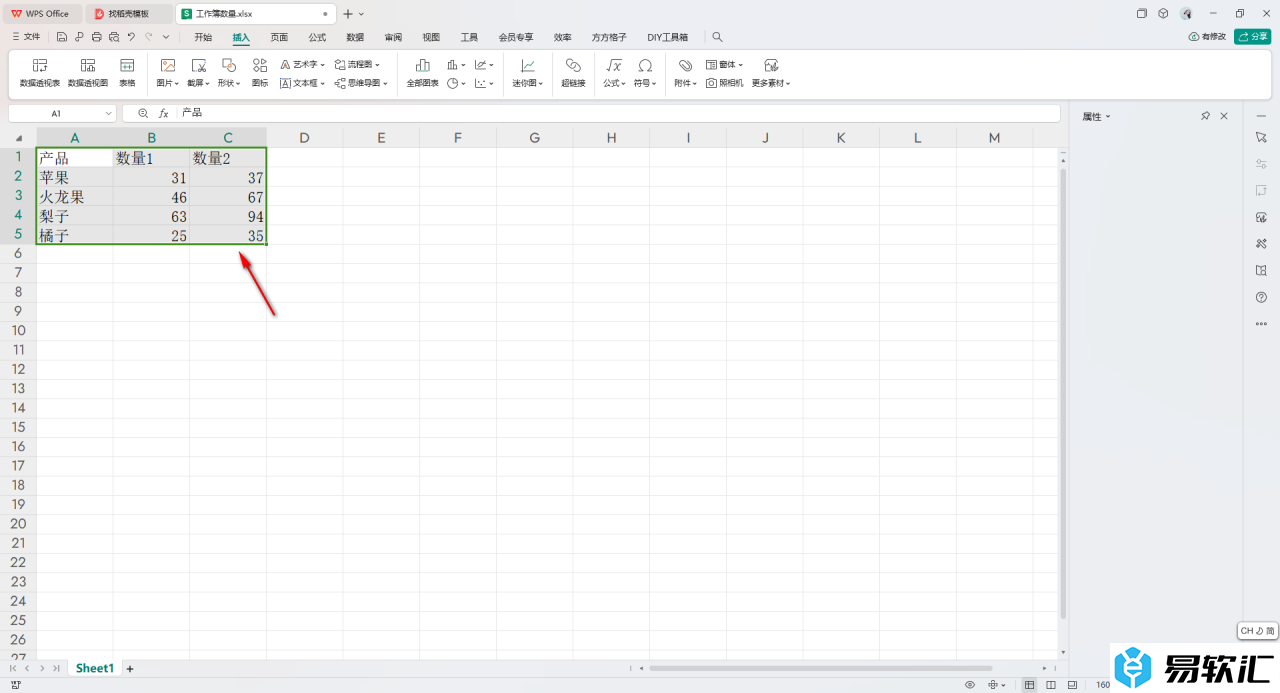Pin the 属性 properties panel
Viewport: 1280px width, 693px height.
point(1205,116)
